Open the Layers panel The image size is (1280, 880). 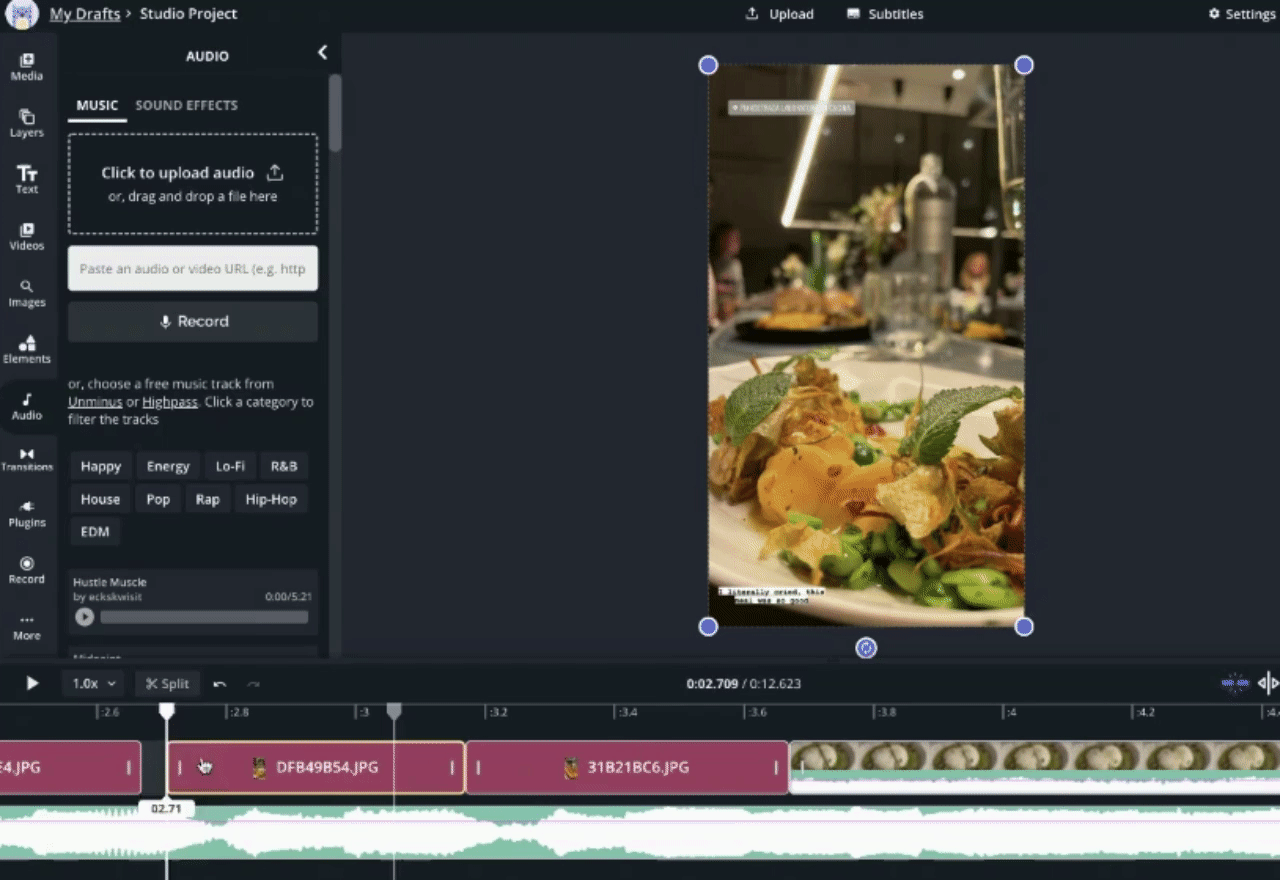[27, 123]
